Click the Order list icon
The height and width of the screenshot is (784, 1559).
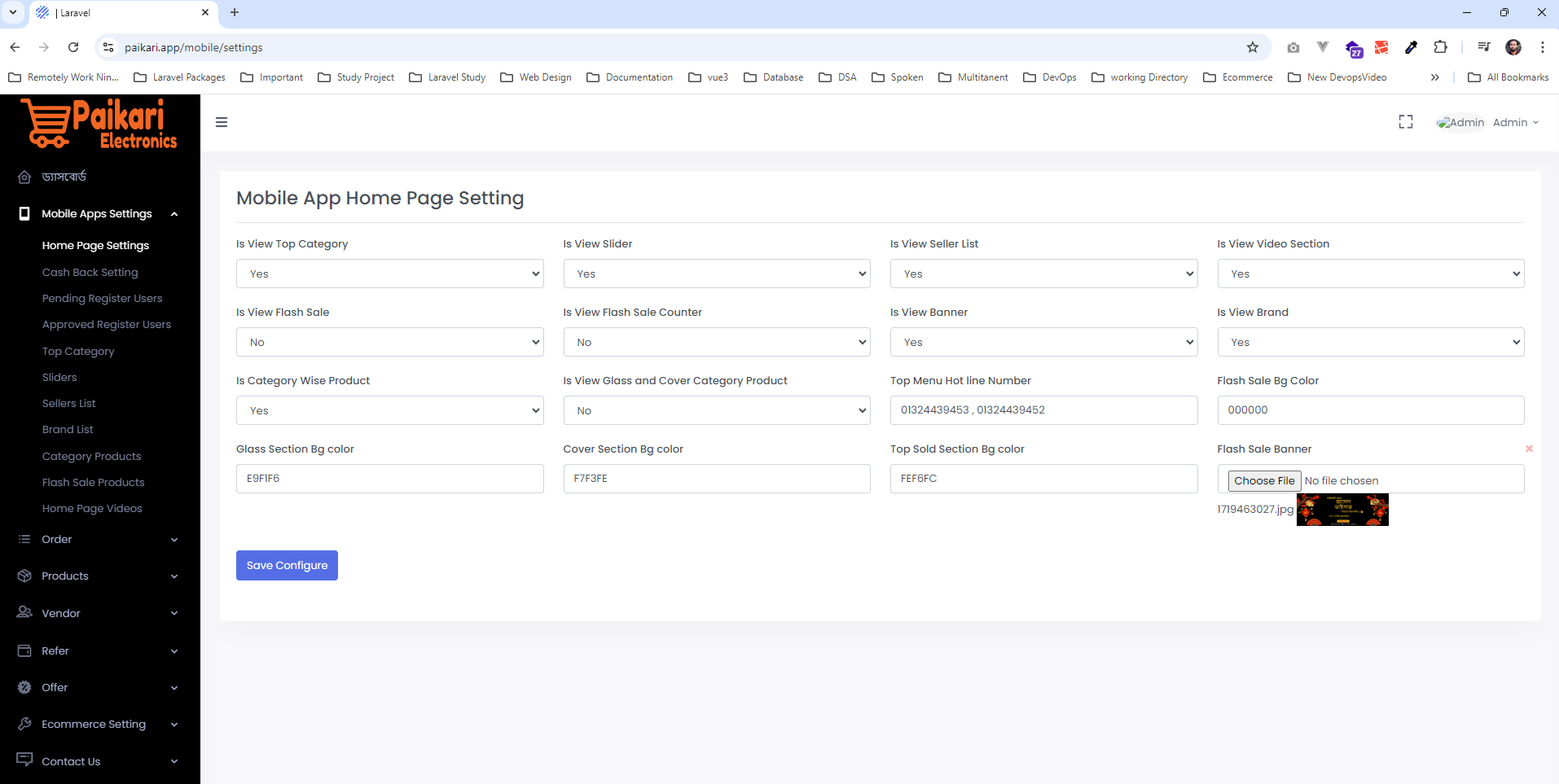click(x=24, y=539)
